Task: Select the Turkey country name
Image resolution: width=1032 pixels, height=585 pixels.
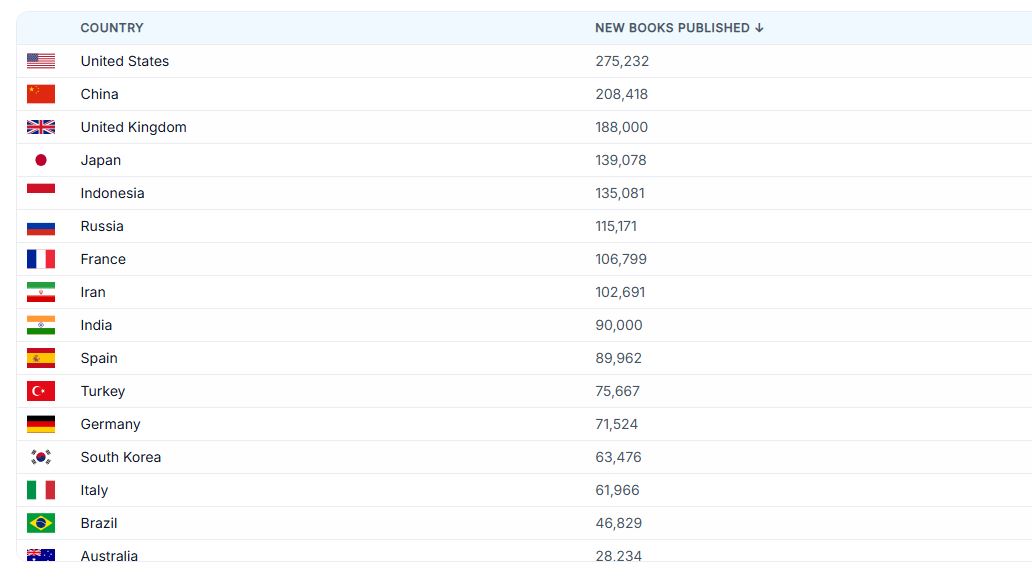Action: pos(103,391)
